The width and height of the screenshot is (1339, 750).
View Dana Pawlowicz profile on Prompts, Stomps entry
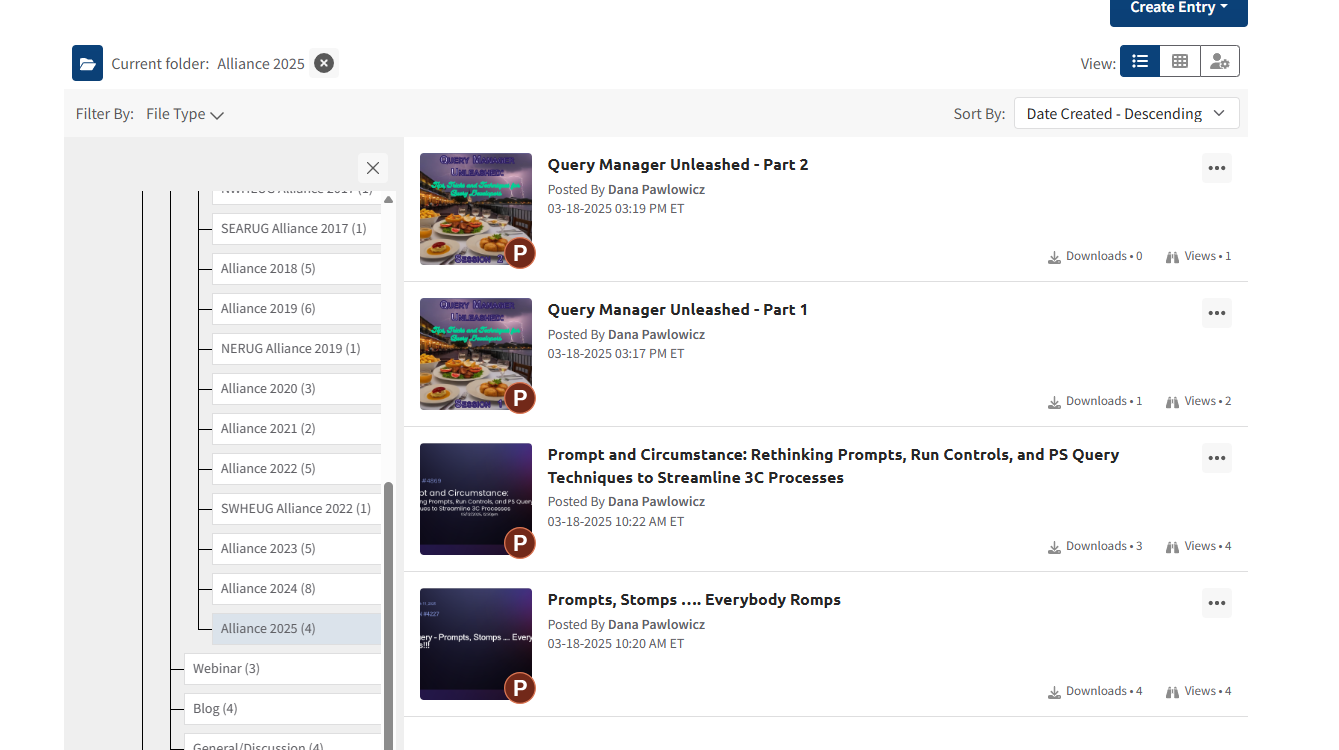[x=656, y=625]
